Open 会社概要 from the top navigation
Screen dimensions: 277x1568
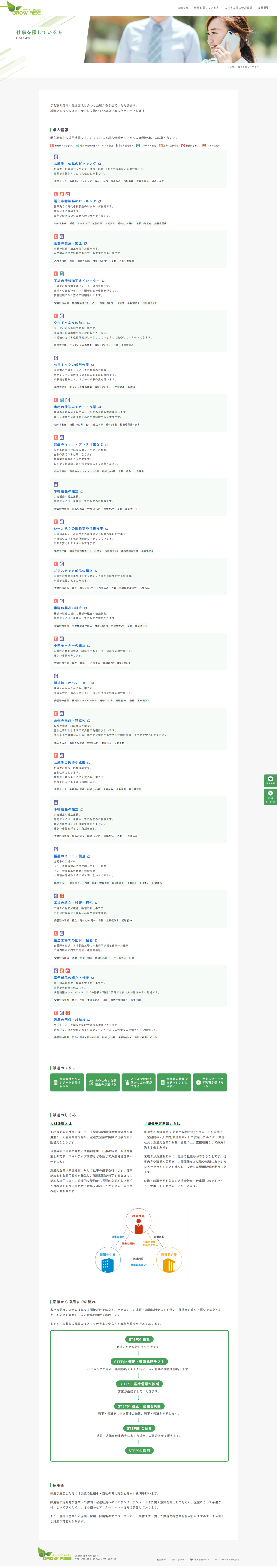[x=263, y=8]
